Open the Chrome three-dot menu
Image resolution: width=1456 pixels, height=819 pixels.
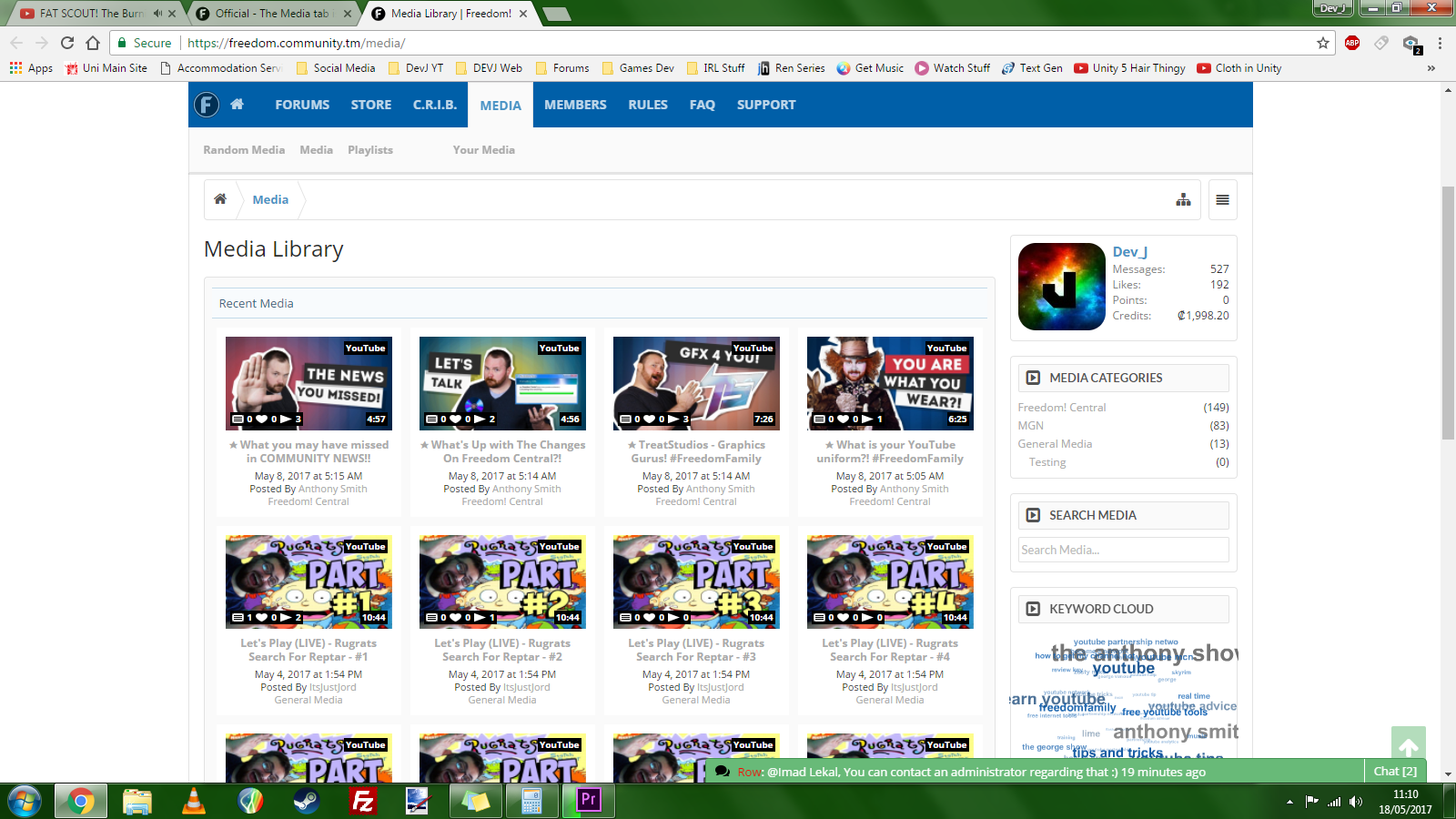(1440, 43)
